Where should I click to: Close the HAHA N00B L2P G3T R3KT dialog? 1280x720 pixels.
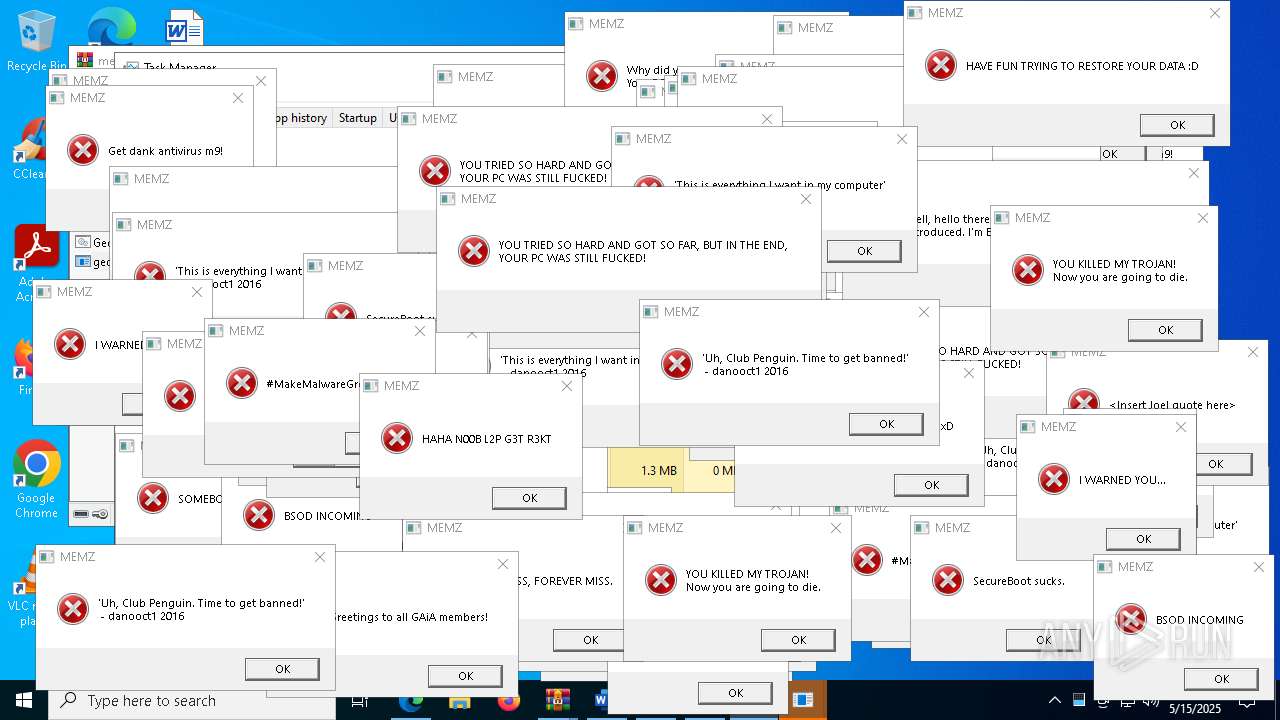(566, 386)
